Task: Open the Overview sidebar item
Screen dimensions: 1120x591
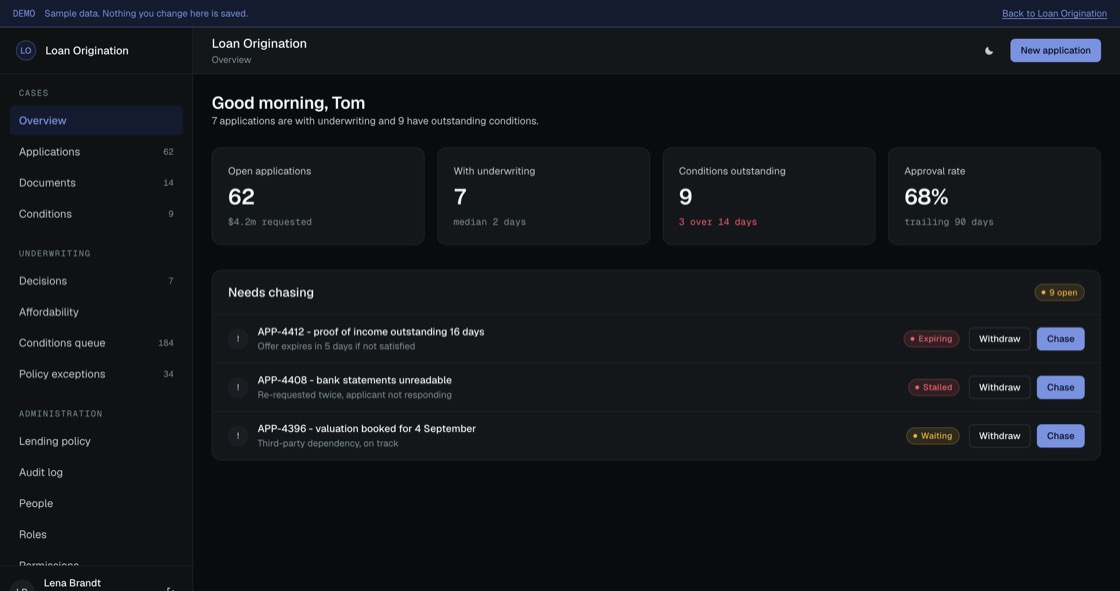Action: [x=96, y=121]
